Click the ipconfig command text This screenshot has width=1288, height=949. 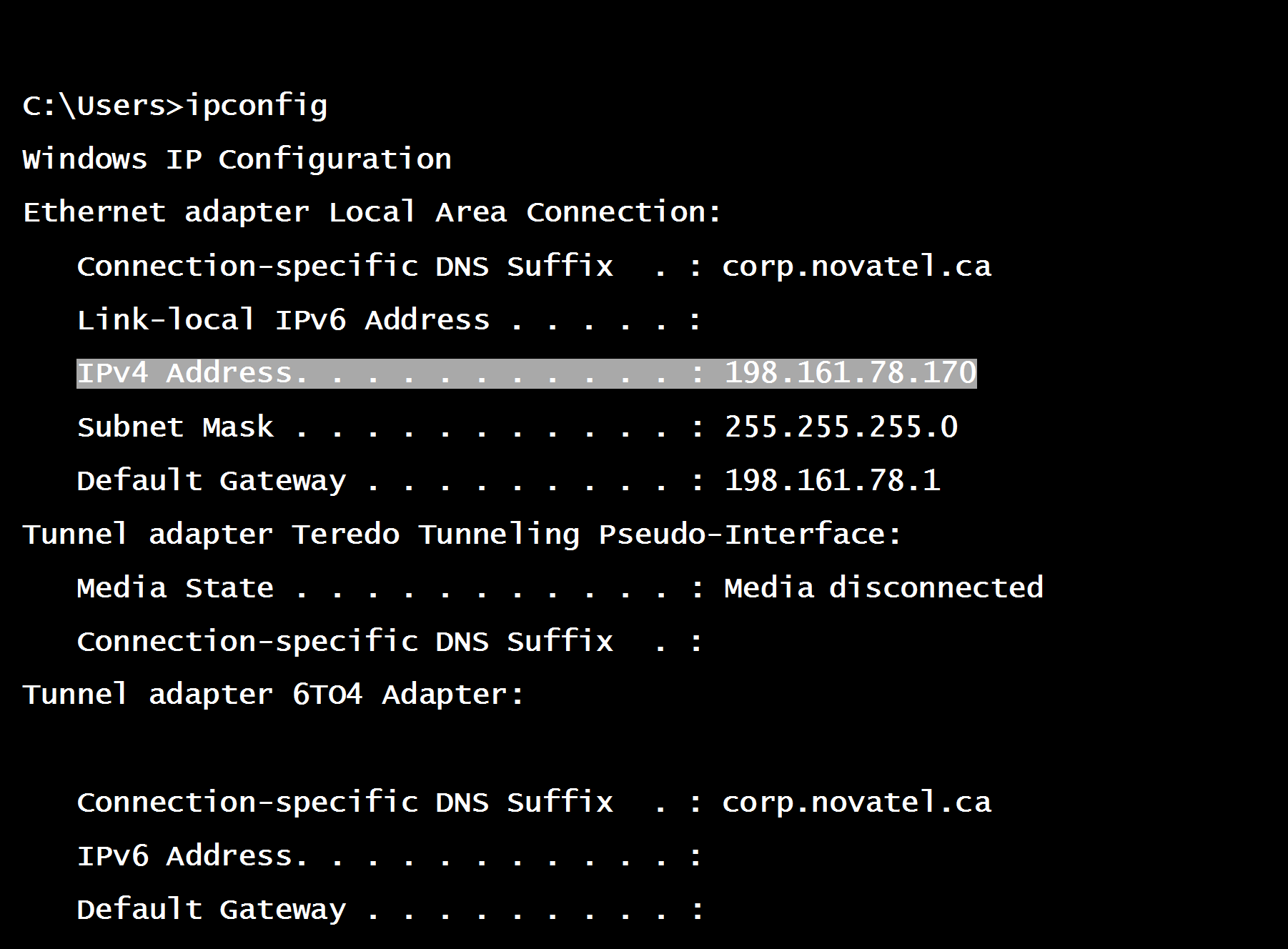tap(257, 106)
